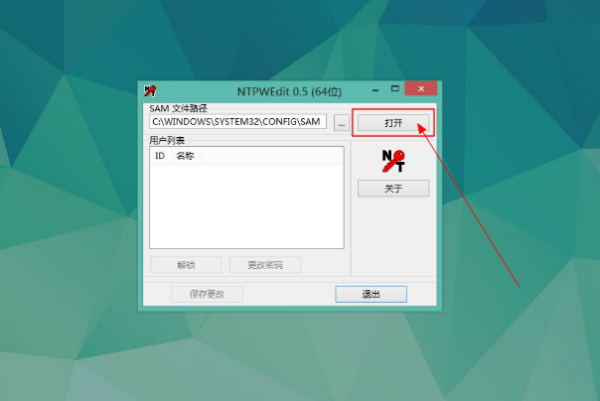Click inside the empty user list area
The height and width of the screenshot is (401, 600).
coord(247,206)
